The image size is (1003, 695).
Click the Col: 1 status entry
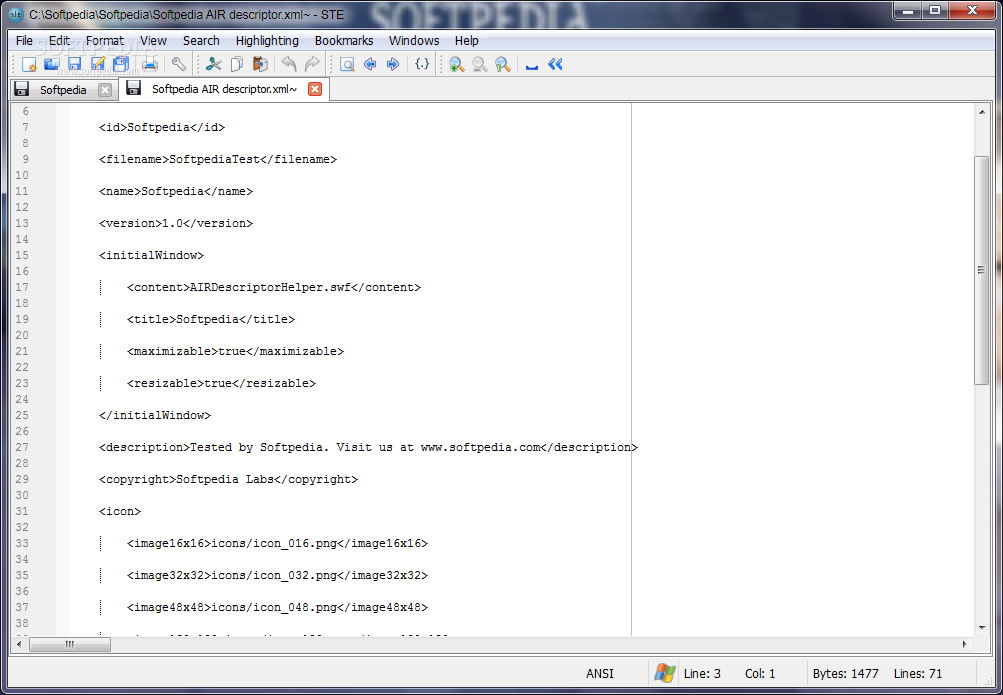tap(760, 673)
